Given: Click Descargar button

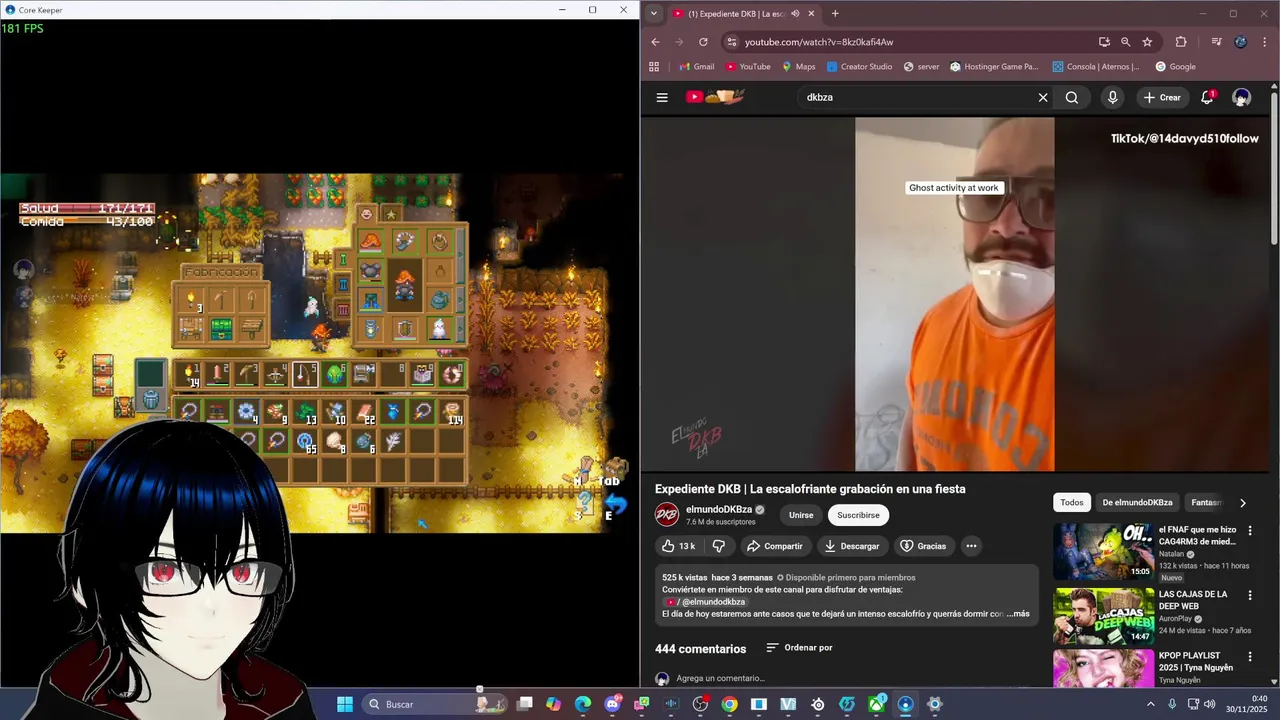Looking at the screenshot, I should 852,546.
